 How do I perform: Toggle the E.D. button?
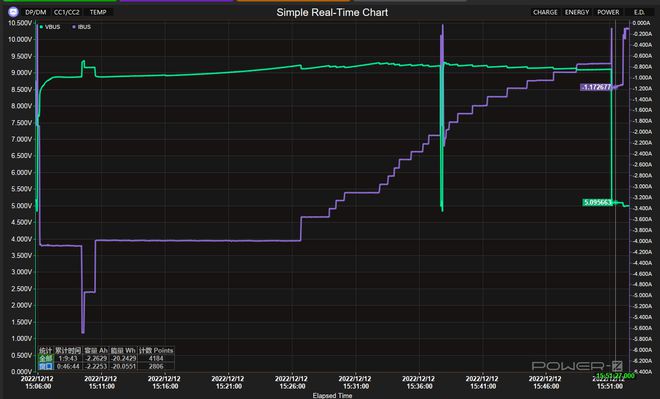639,12
